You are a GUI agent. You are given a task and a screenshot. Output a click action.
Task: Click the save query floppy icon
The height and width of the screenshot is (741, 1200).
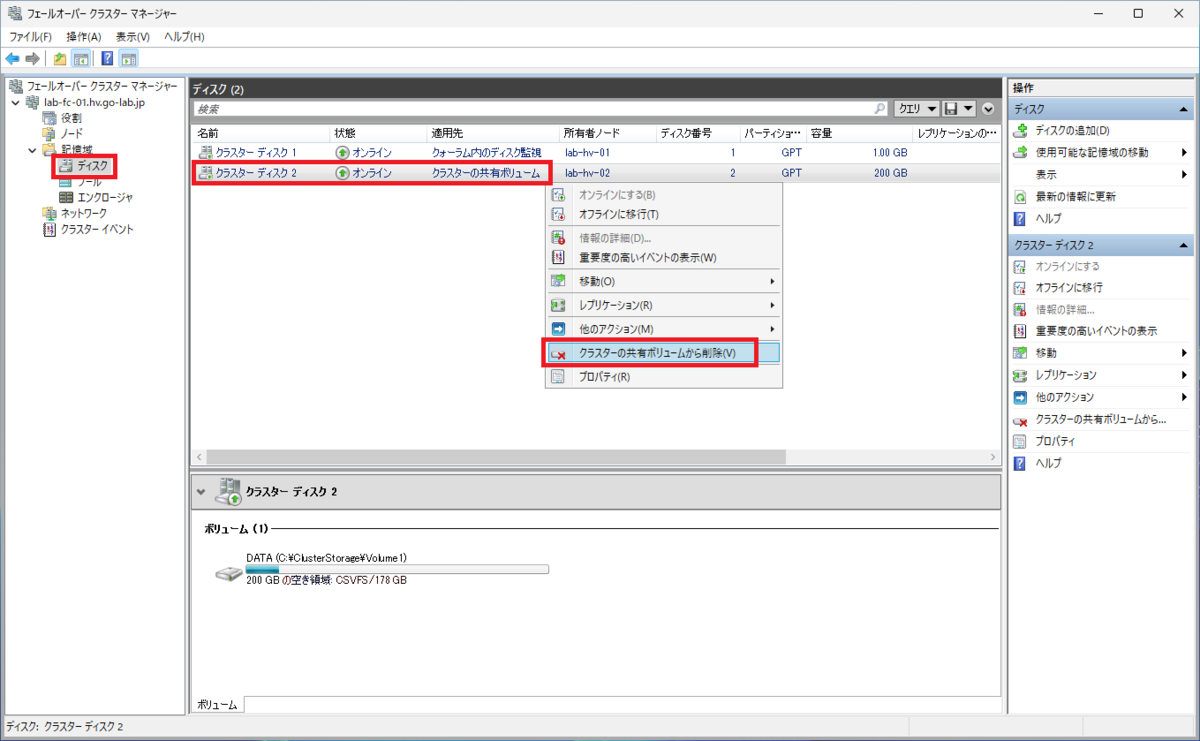tap(951, 108)
